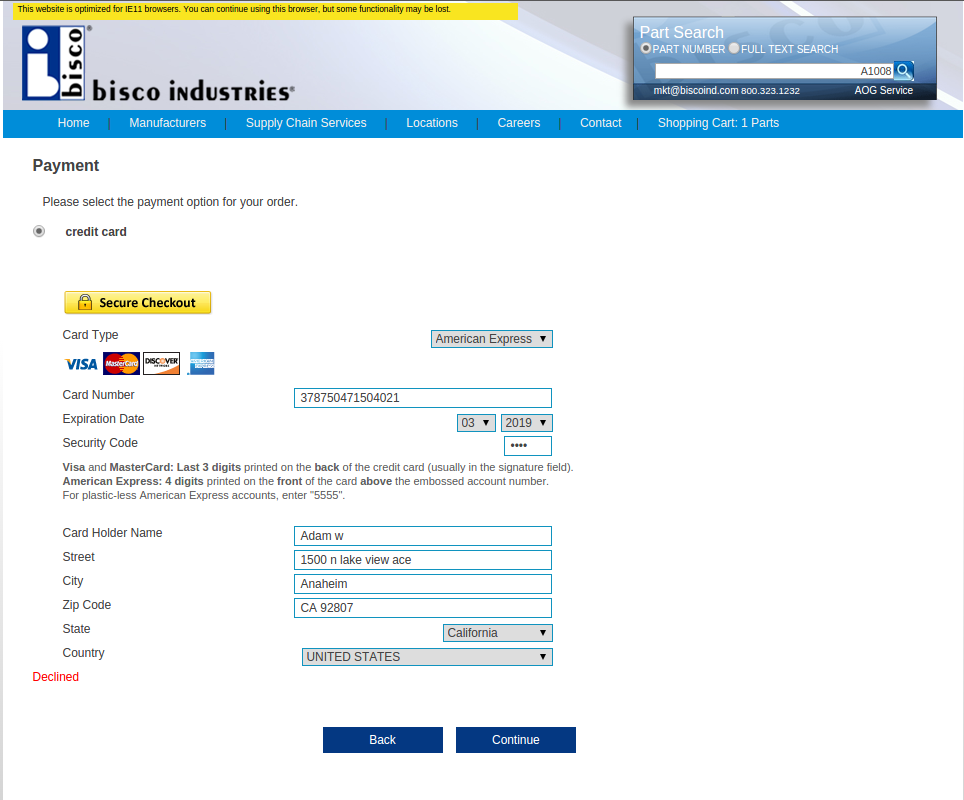The image size is (964, 800).
Task: Click the Discover card logo
Action: [162, 363]
